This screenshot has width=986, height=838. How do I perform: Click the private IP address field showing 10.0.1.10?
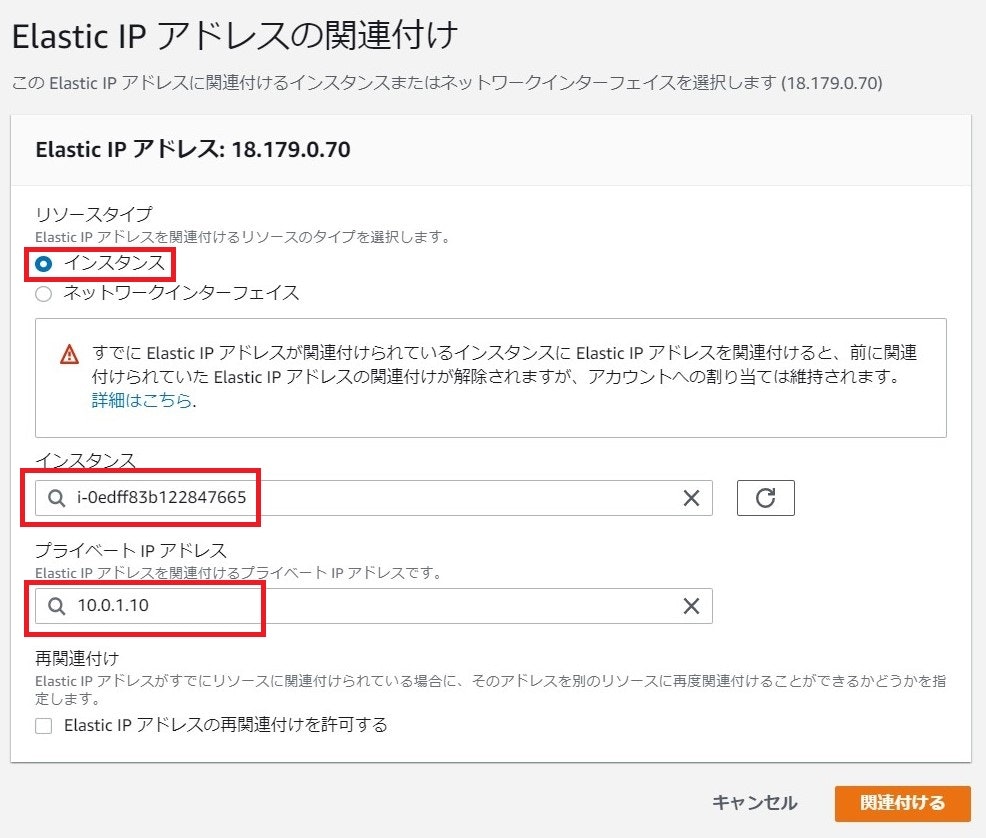[374, 606]
